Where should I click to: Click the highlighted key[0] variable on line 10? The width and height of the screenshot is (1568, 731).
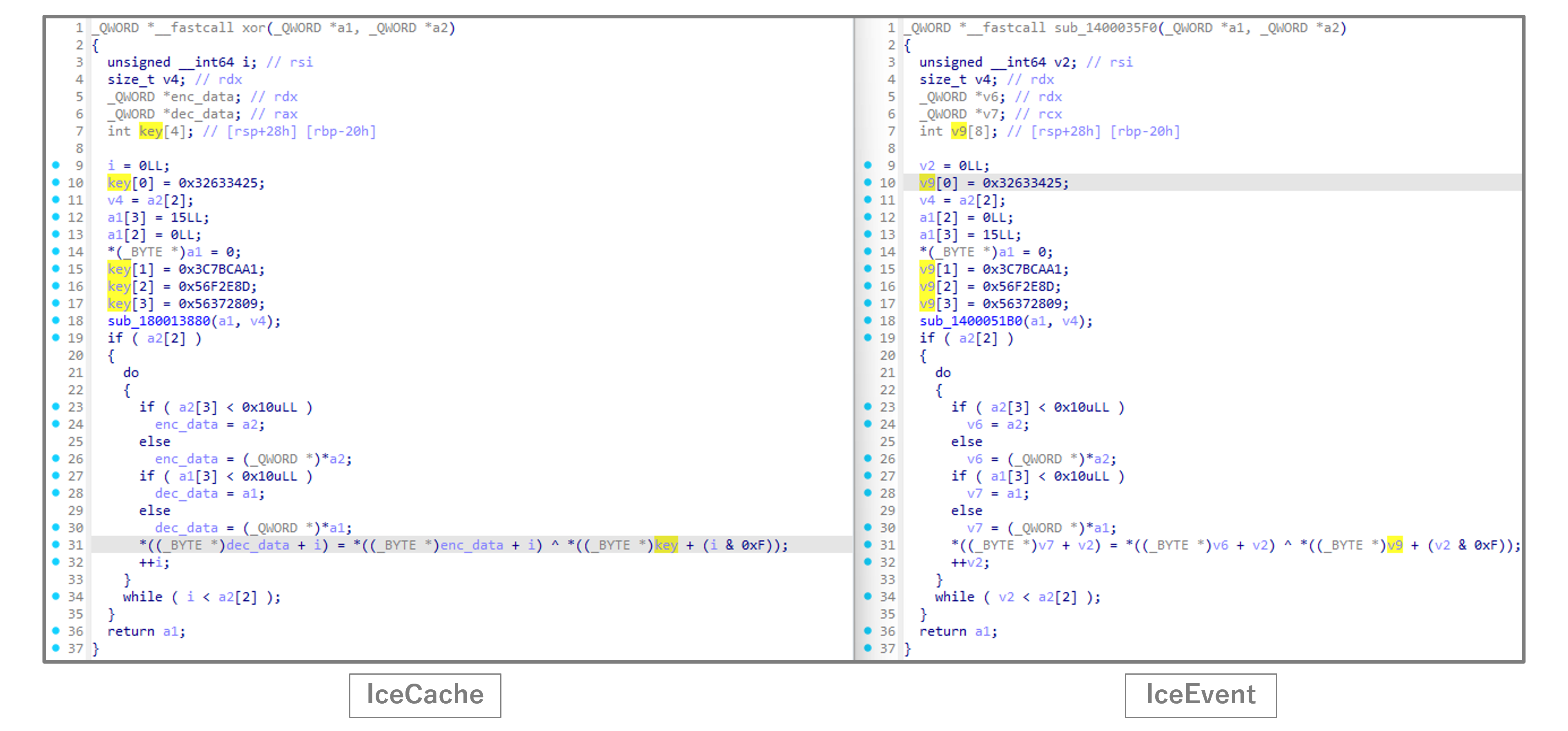[x=119, y=183]
